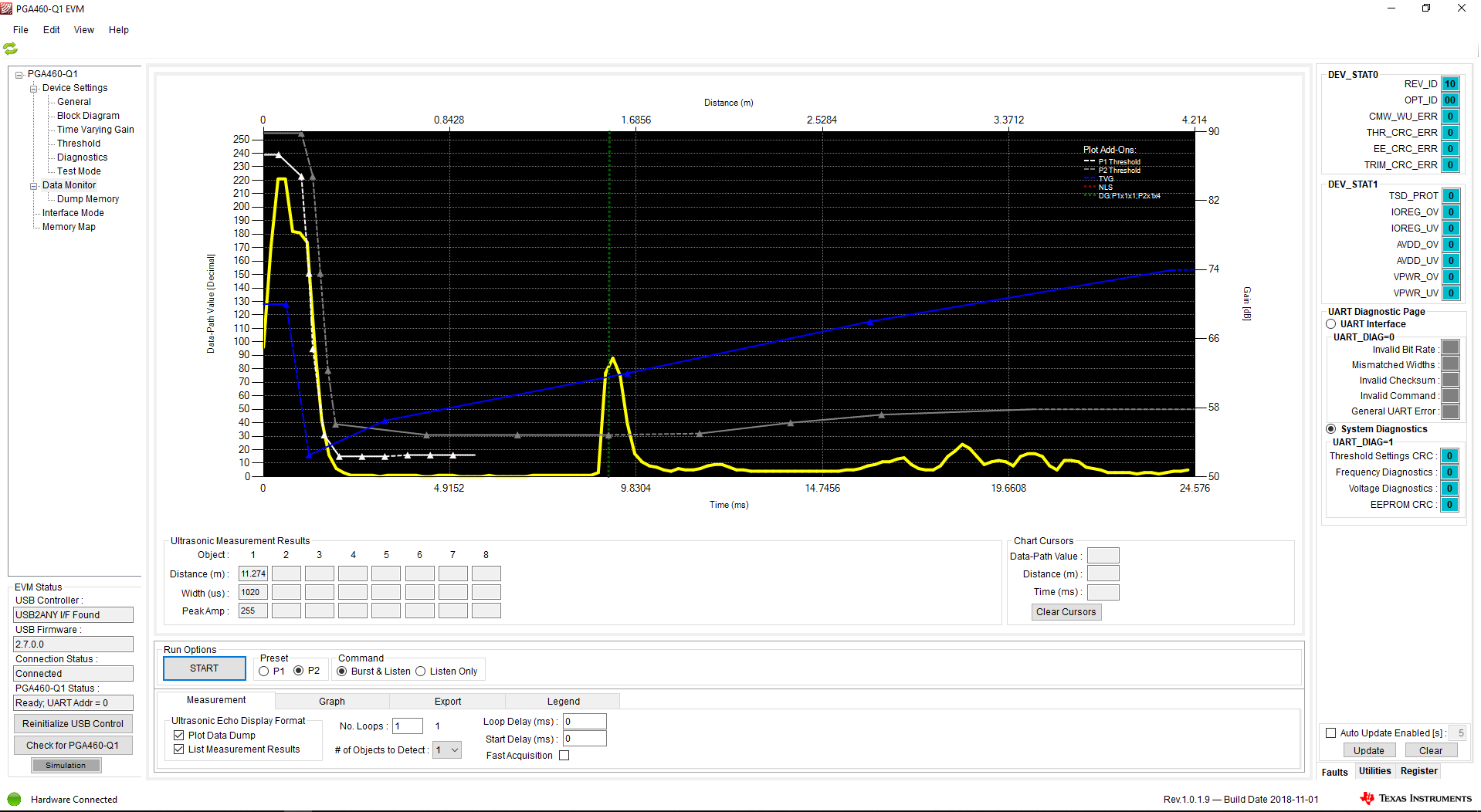Click the VPWR_OV status box

tap(1451, 277)
